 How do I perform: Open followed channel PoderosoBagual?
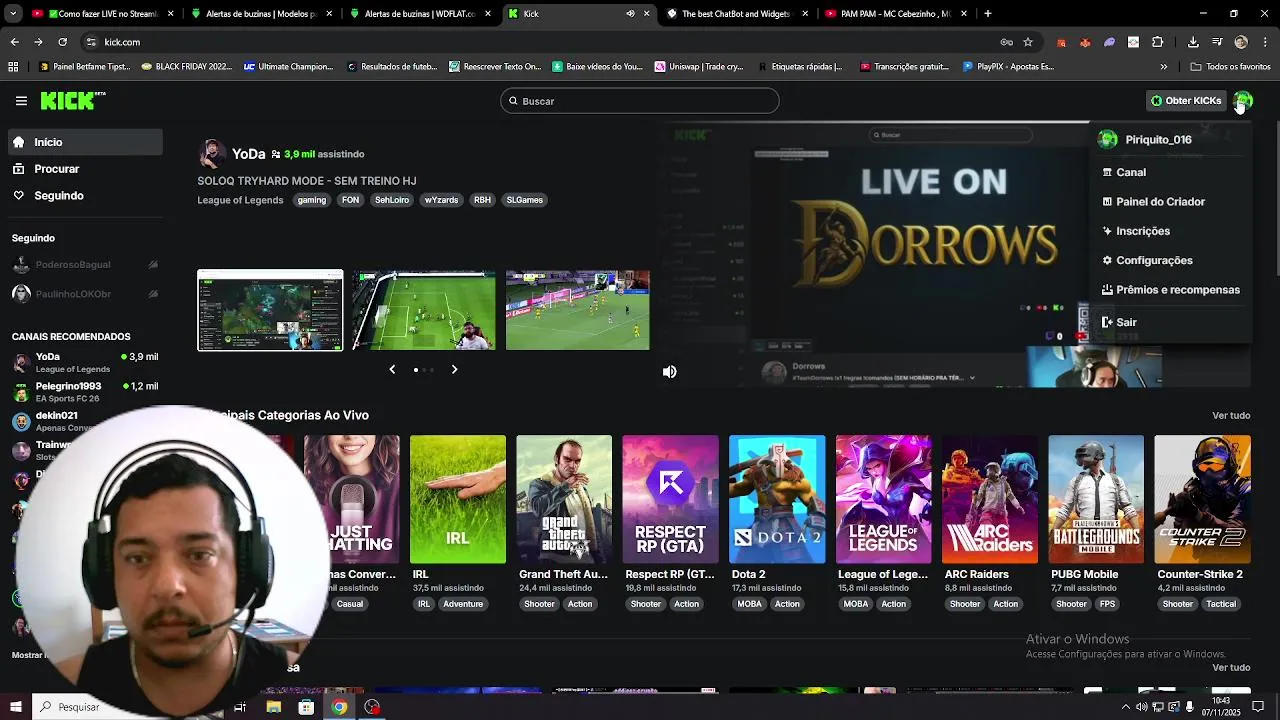pos(84,265)
